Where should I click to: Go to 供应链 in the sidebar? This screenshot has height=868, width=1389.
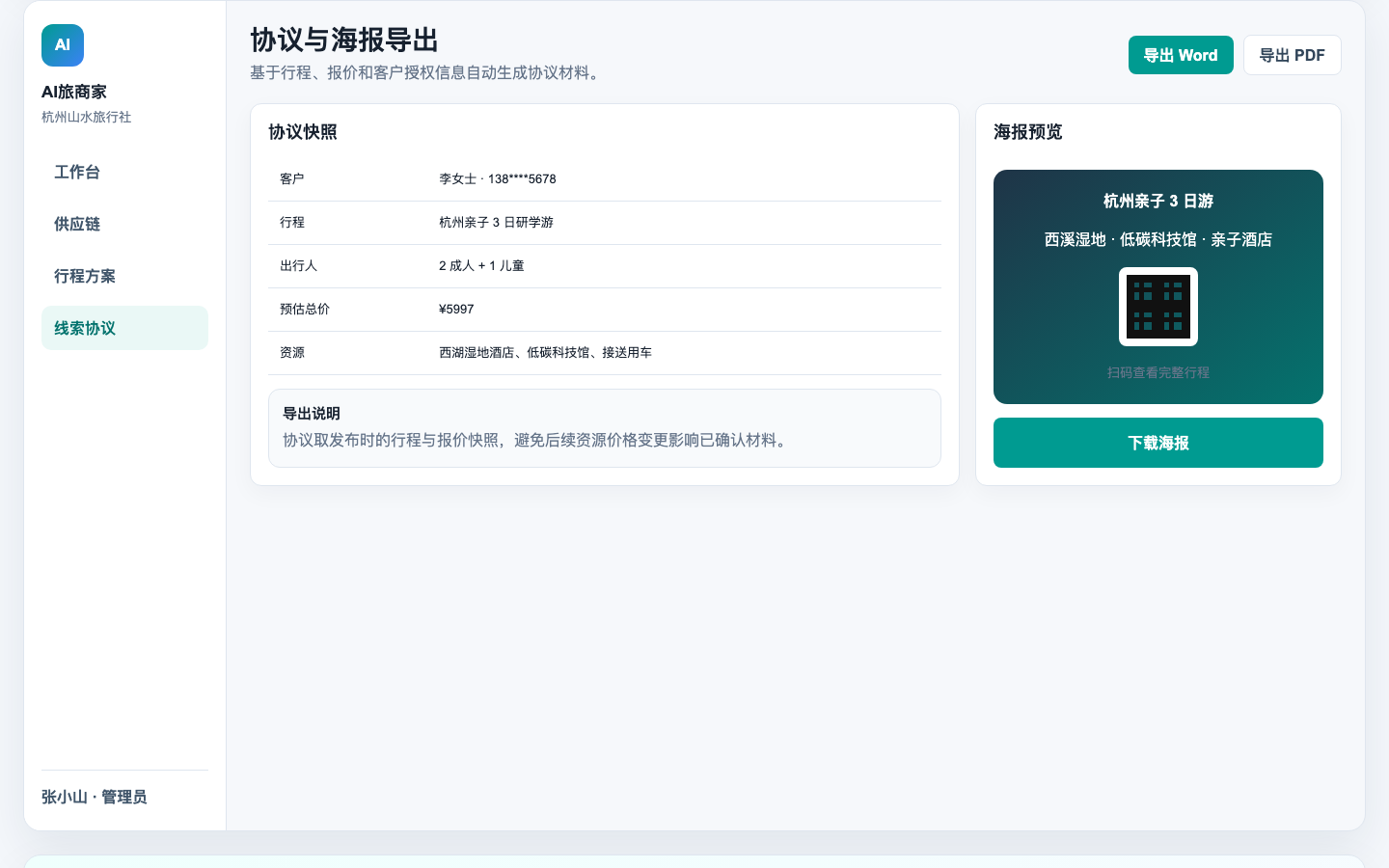(124, 224)
